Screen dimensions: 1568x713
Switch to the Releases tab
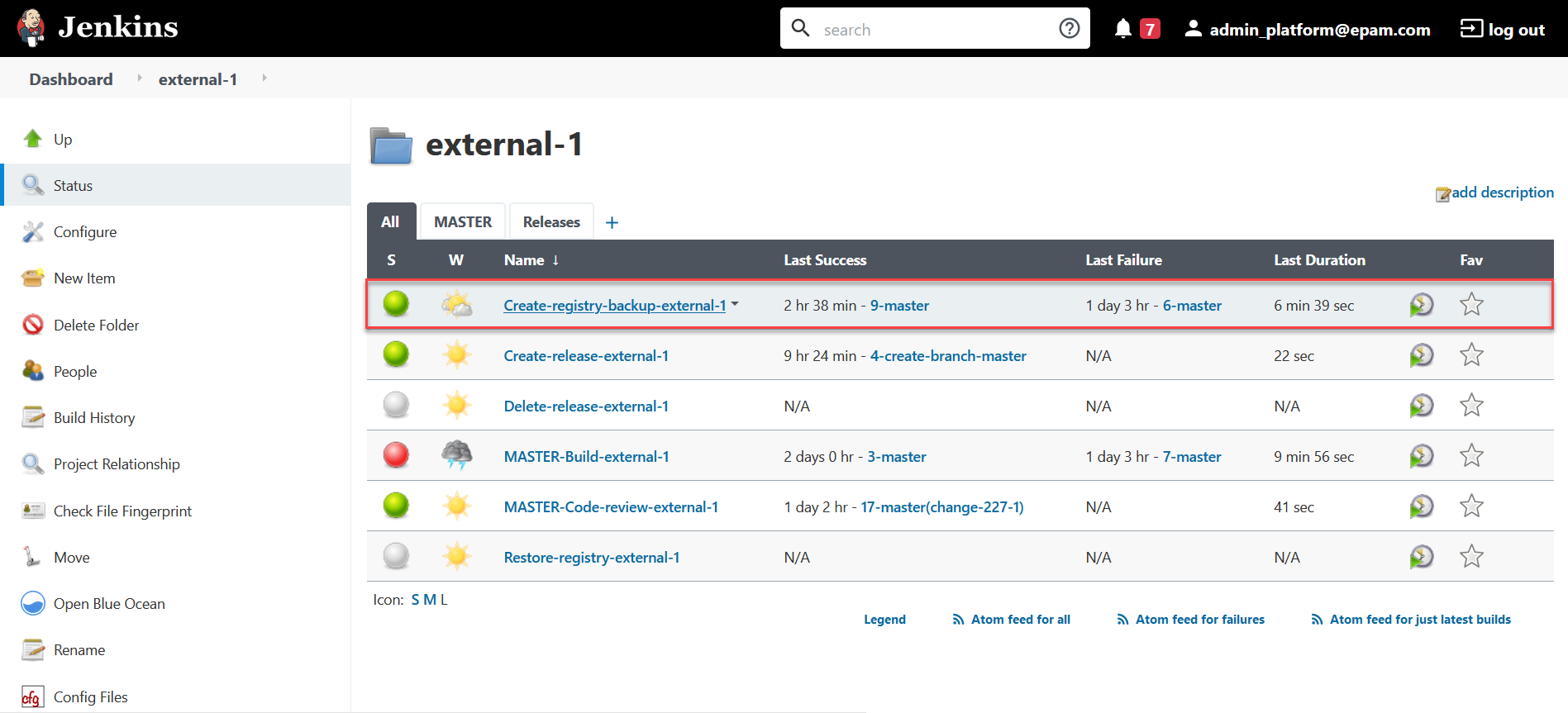pyautogui.click(x=551, y=221)
